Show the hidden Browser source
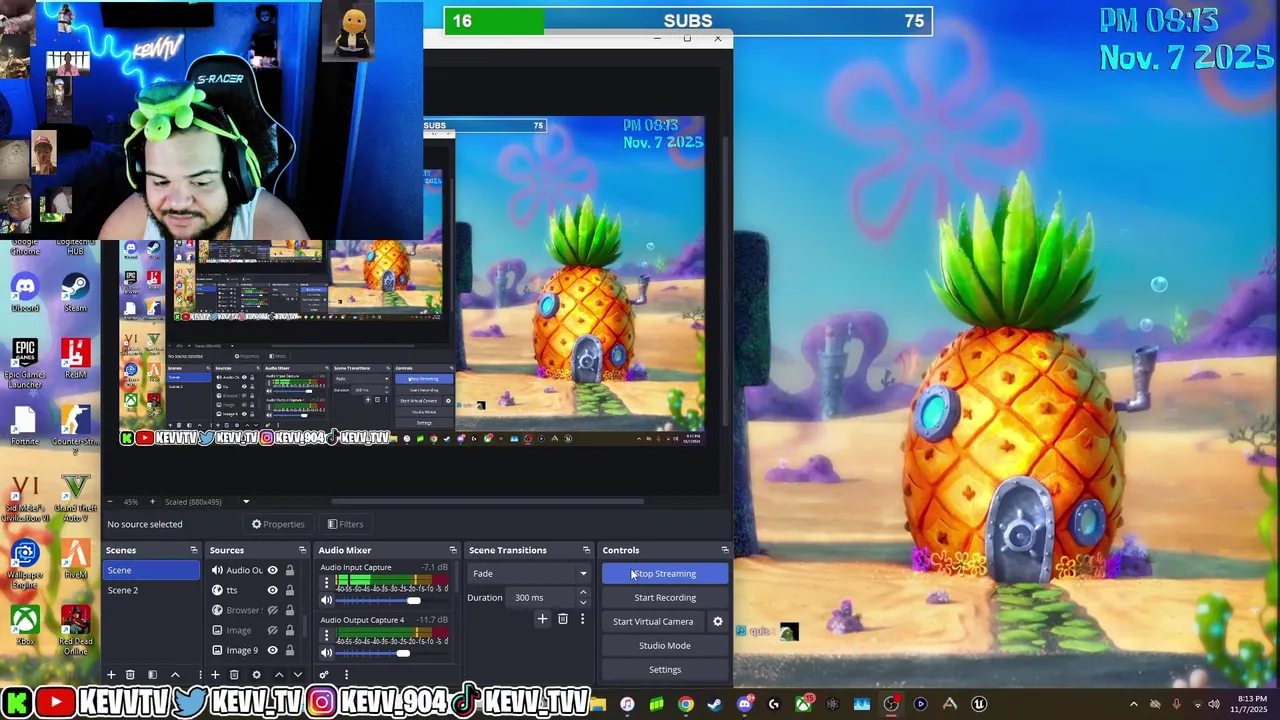1280x720 pixels. pos(272,610)
